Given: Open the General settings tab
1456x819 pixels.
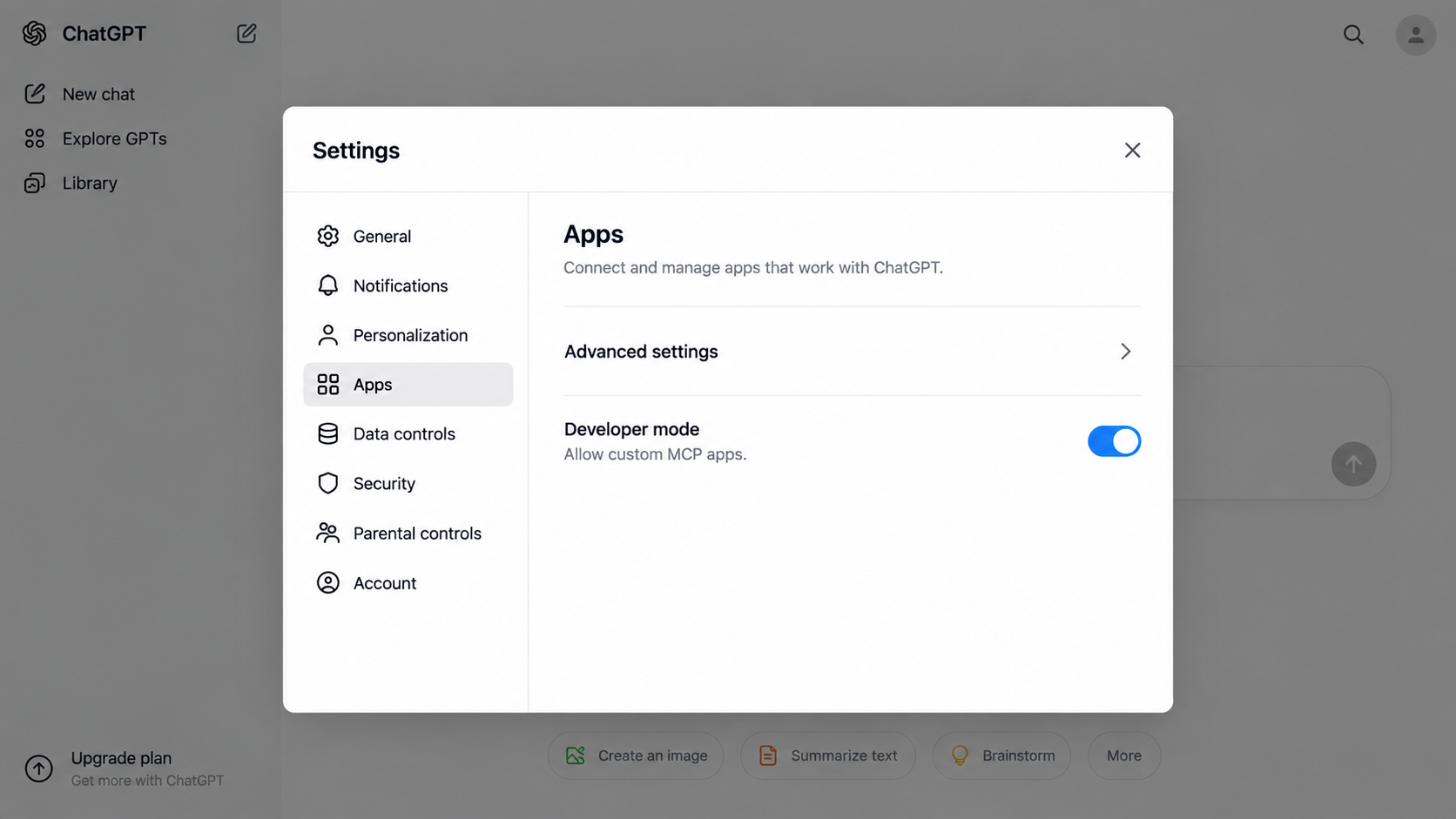Looking at the screenshot, I should [408, 236].
